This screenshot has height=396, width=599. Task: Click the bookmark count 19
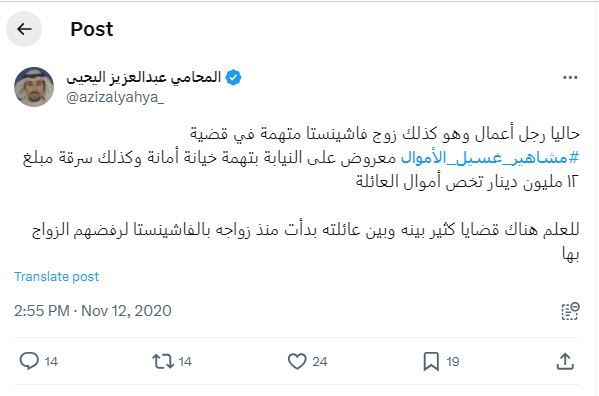coord(453,361)
